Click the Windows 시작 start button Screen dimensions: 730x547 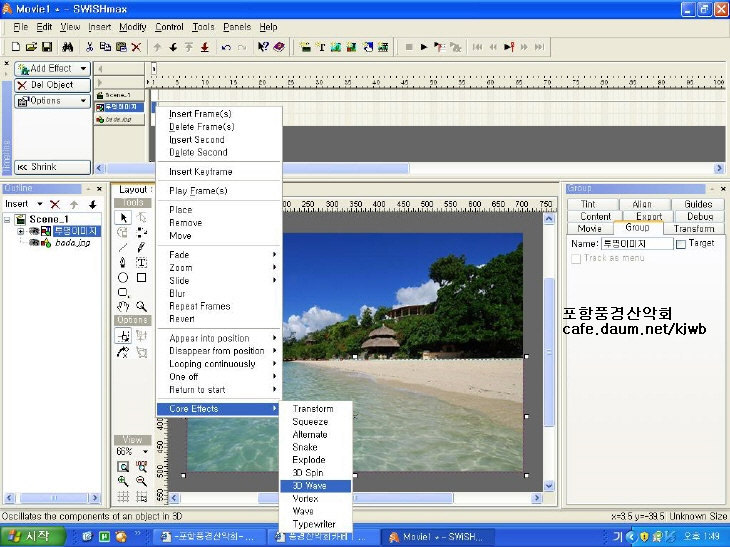(32, 536)
